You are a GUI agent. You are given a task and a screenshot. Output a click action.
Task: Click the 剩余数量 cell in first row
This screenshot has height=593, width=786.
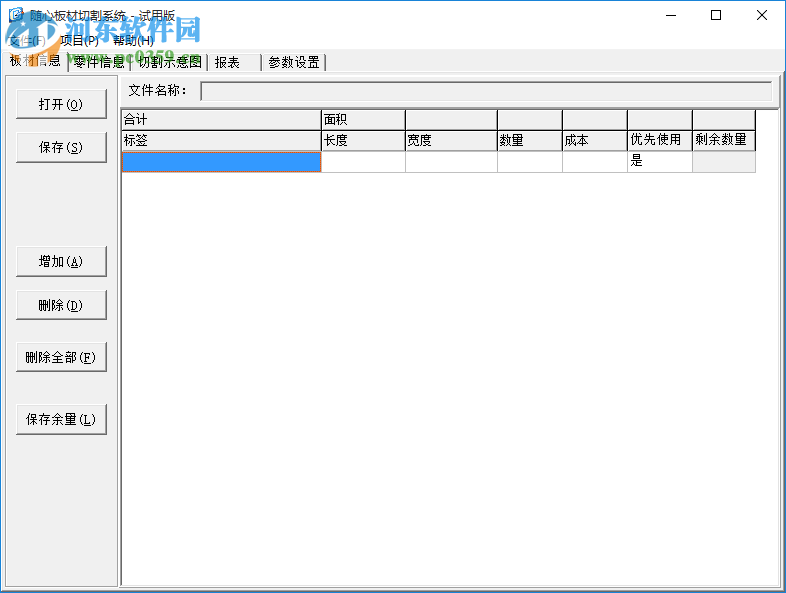pos(724,162)
